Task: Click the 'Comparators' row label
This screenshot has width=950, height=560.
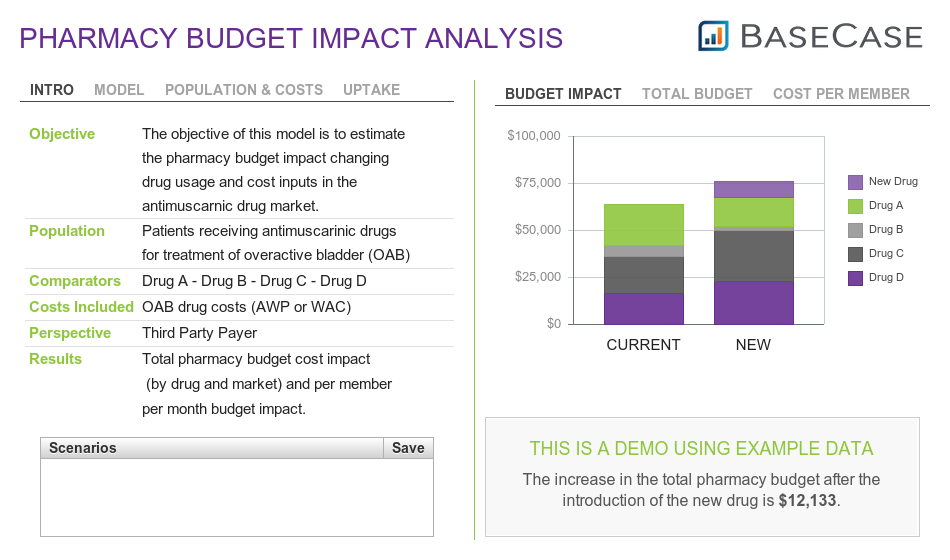Action: coord(75,281)
